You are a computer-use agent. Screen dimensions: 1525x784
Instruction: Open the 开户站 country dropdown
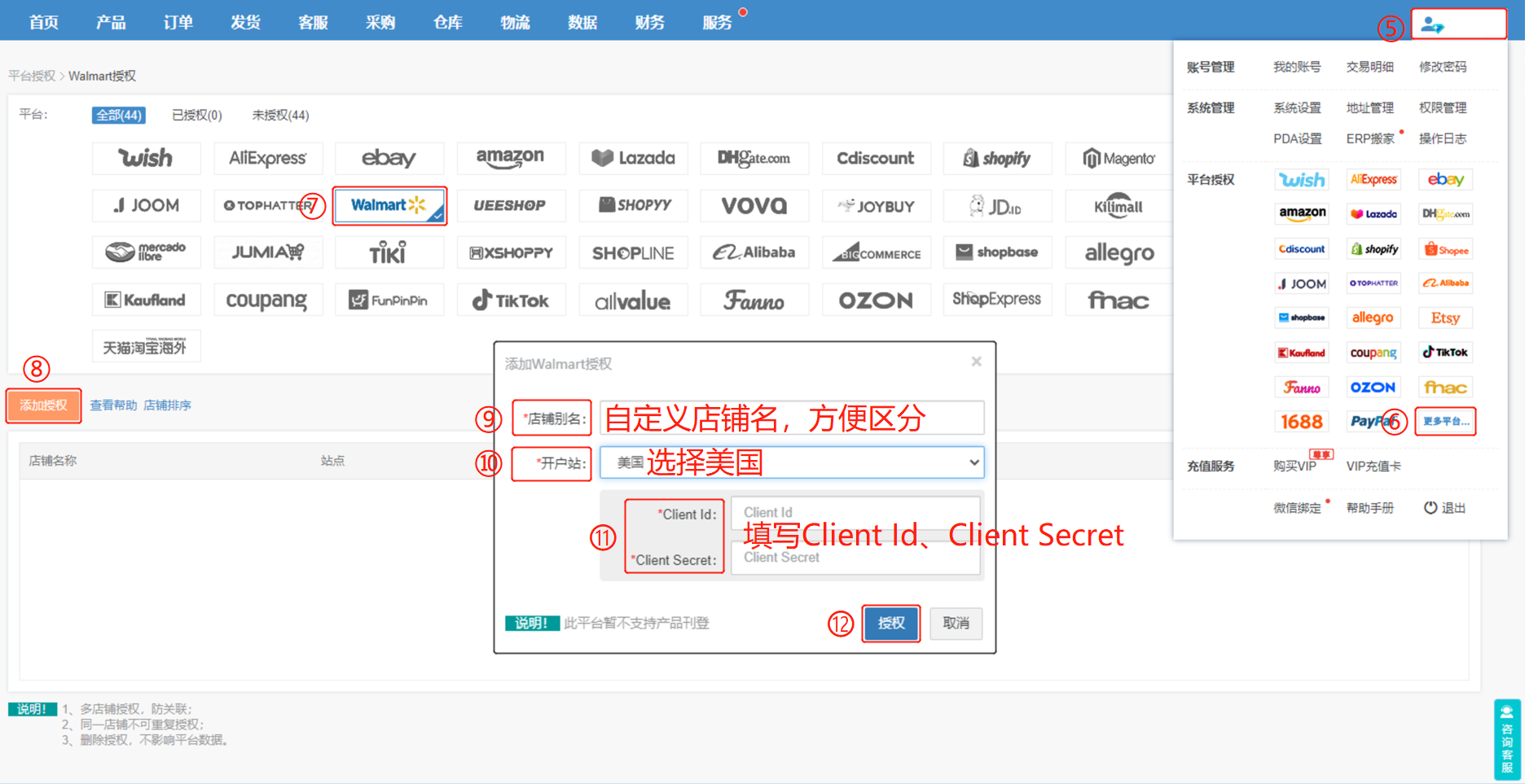pos(791,462)
